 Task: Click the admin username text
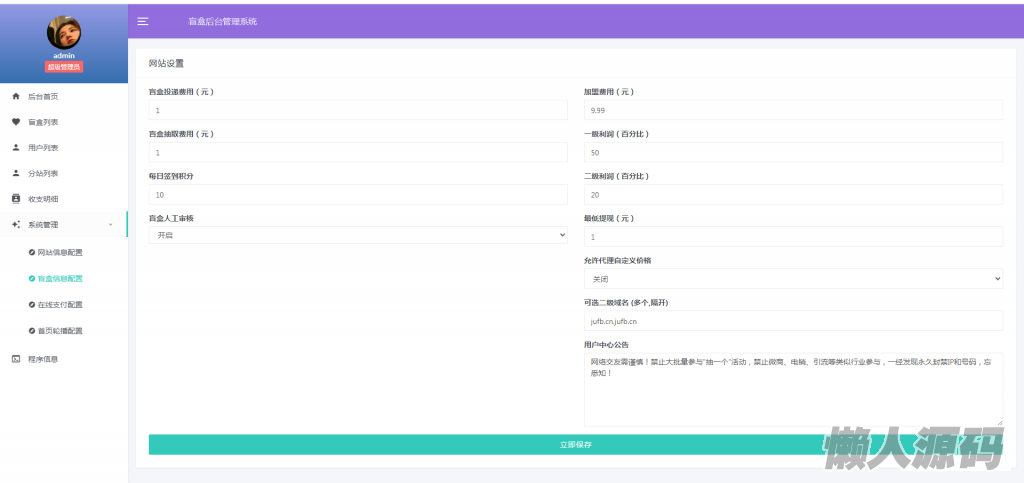pos(64,55)
